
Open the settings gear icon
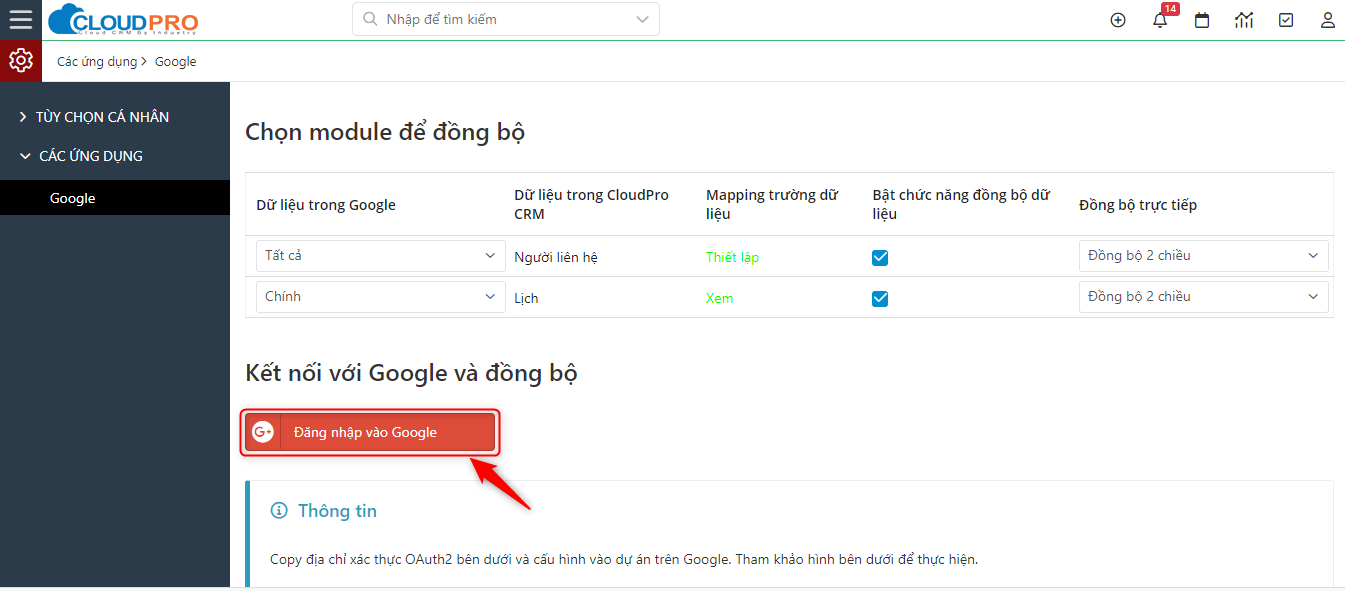coord(21,61)
